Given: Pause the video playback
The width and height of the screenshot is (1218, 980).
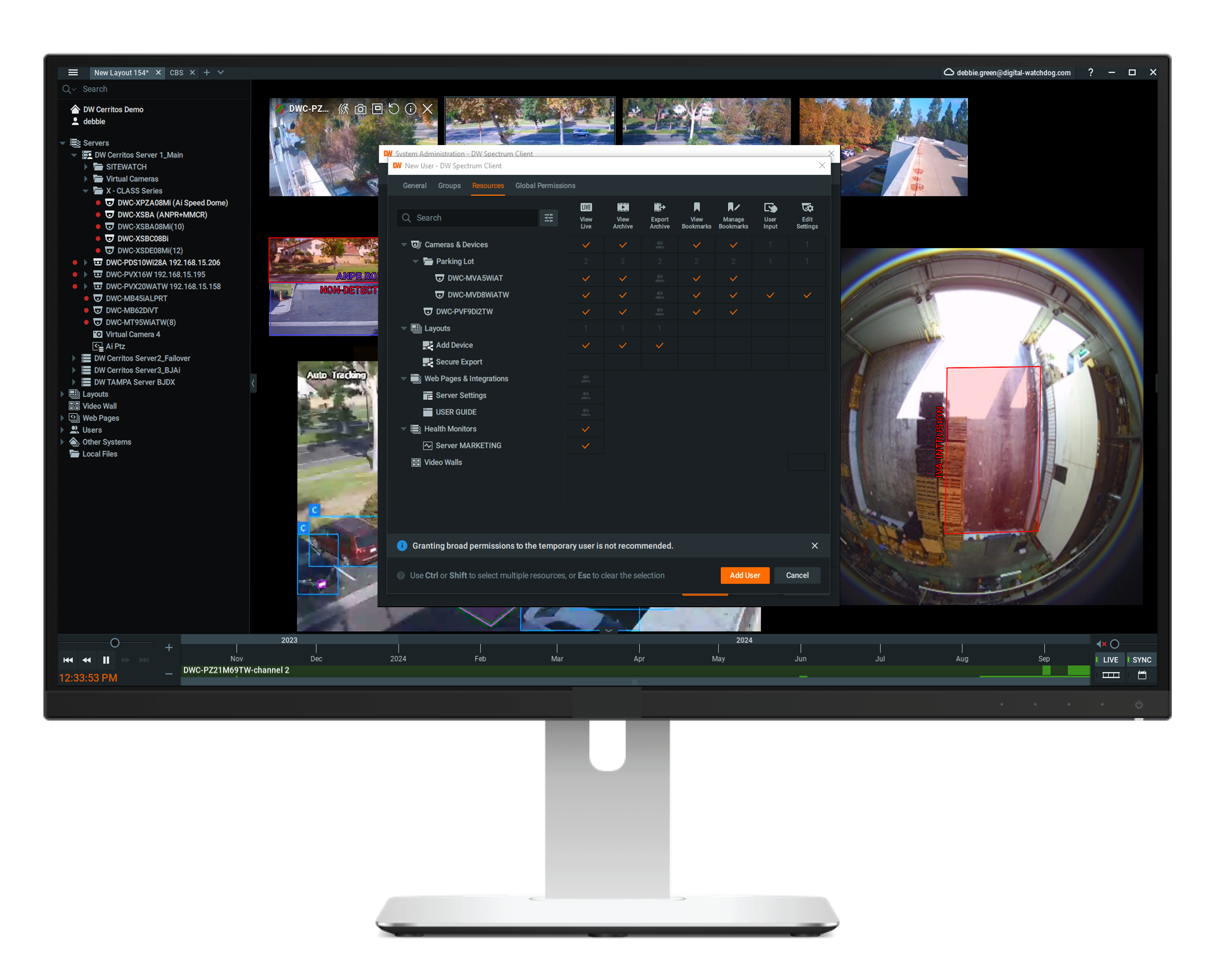Looking at the screenshot, I should click(106, 660).
